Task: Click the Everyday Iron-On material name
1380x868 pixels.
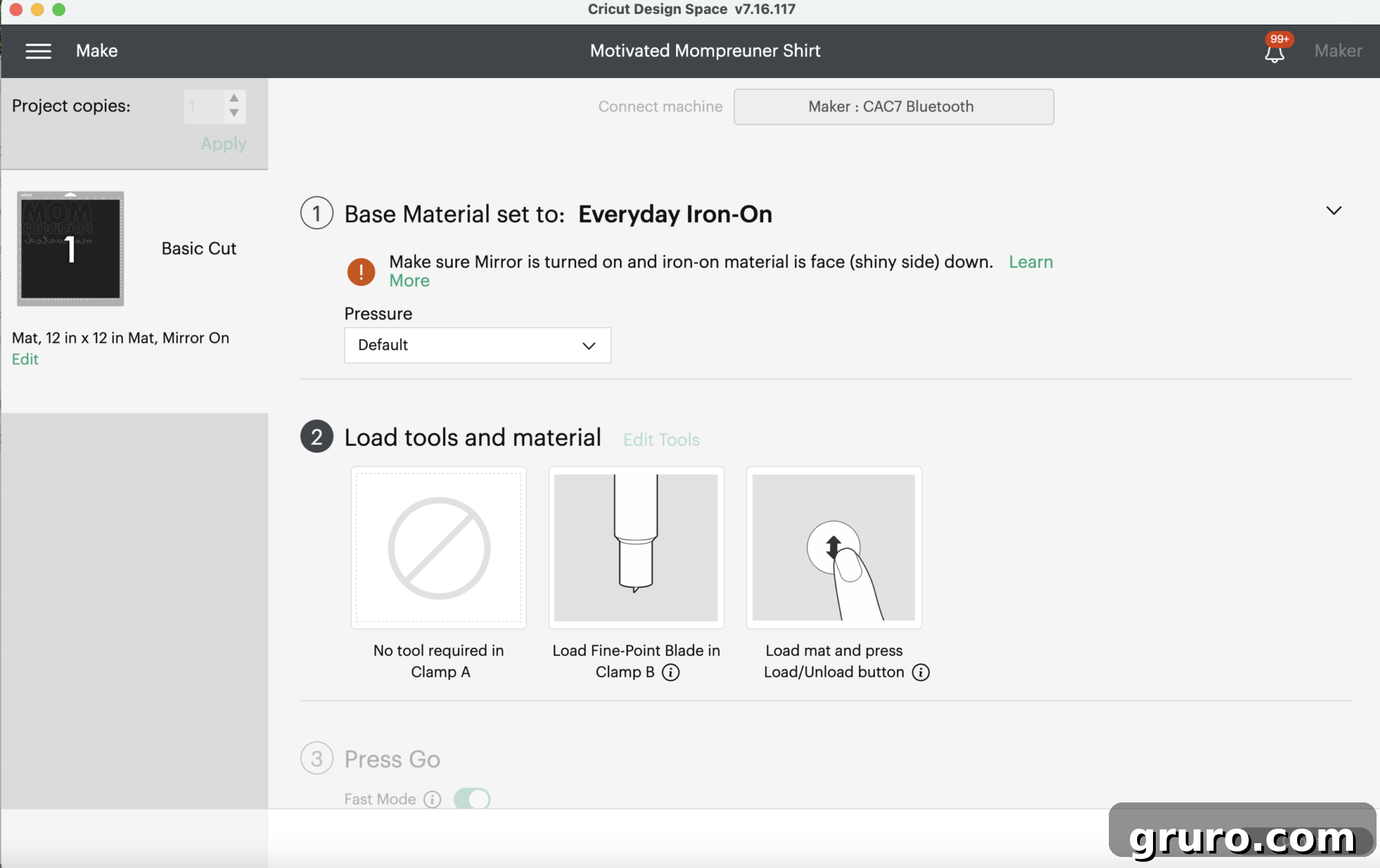Action: click(x=675, y=214)
